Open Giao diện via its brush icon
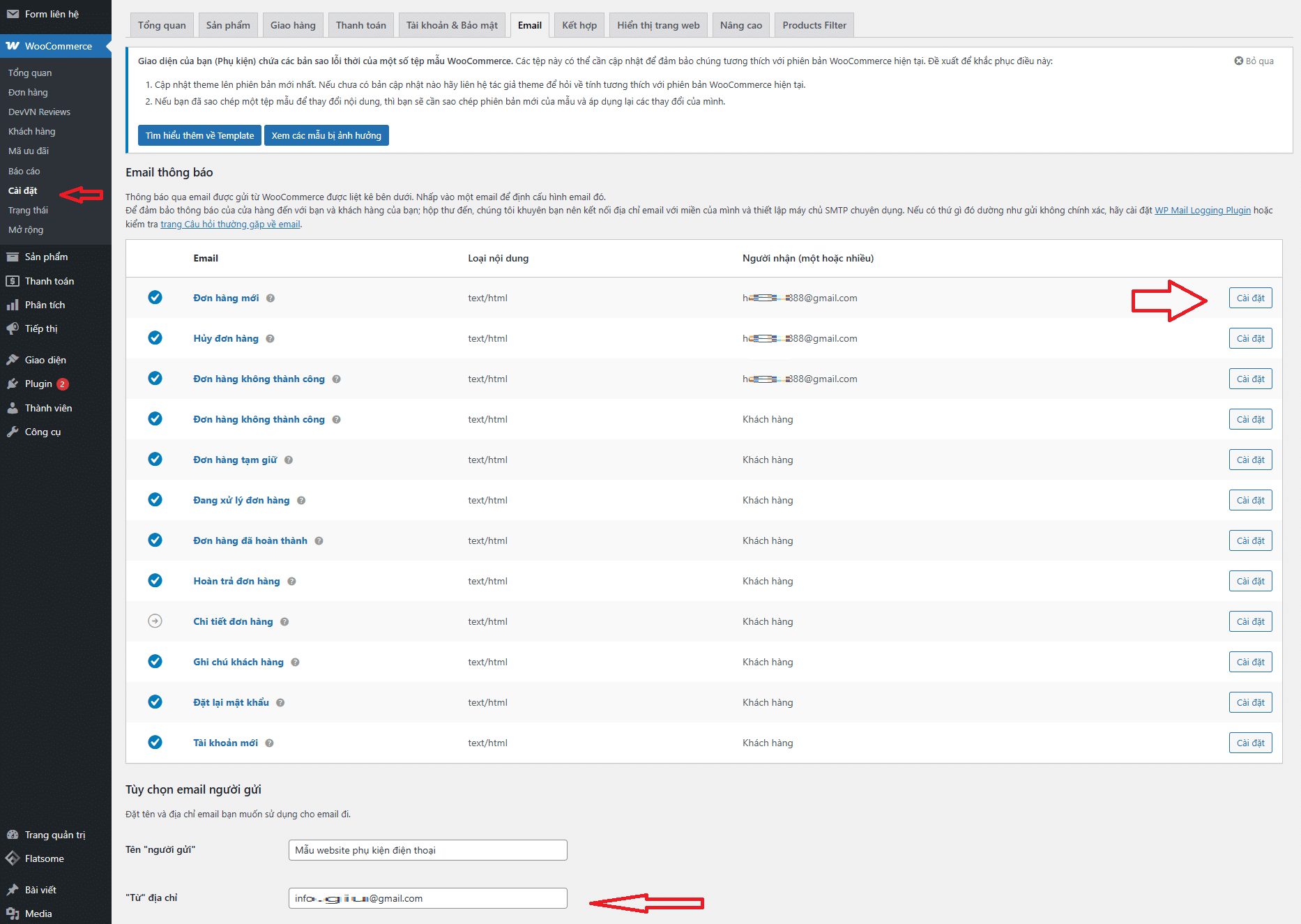 click(13, 360)
